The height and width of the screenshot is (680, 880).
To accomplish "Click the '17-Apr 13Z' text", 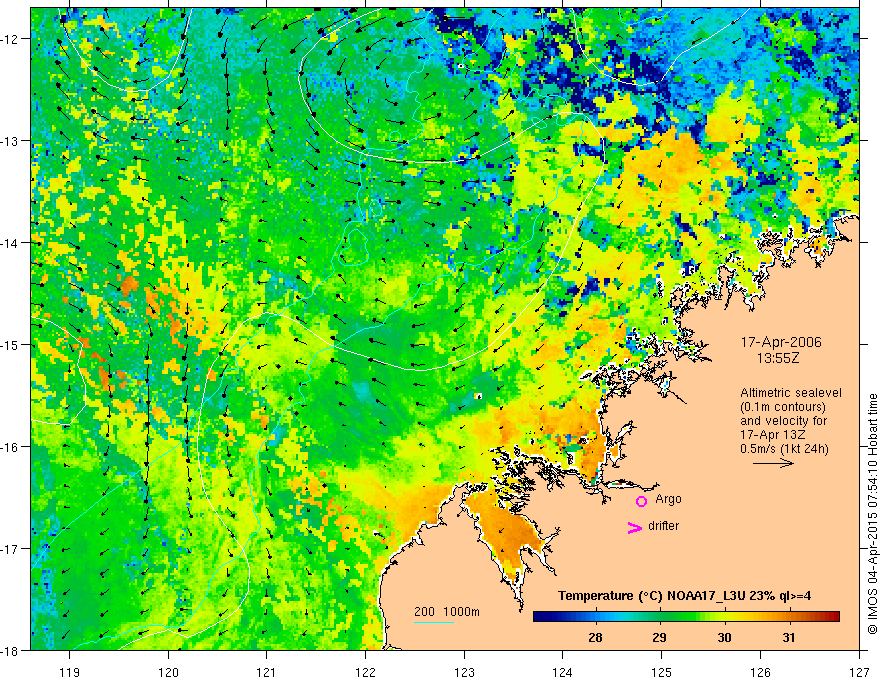I will coord(772,435).
